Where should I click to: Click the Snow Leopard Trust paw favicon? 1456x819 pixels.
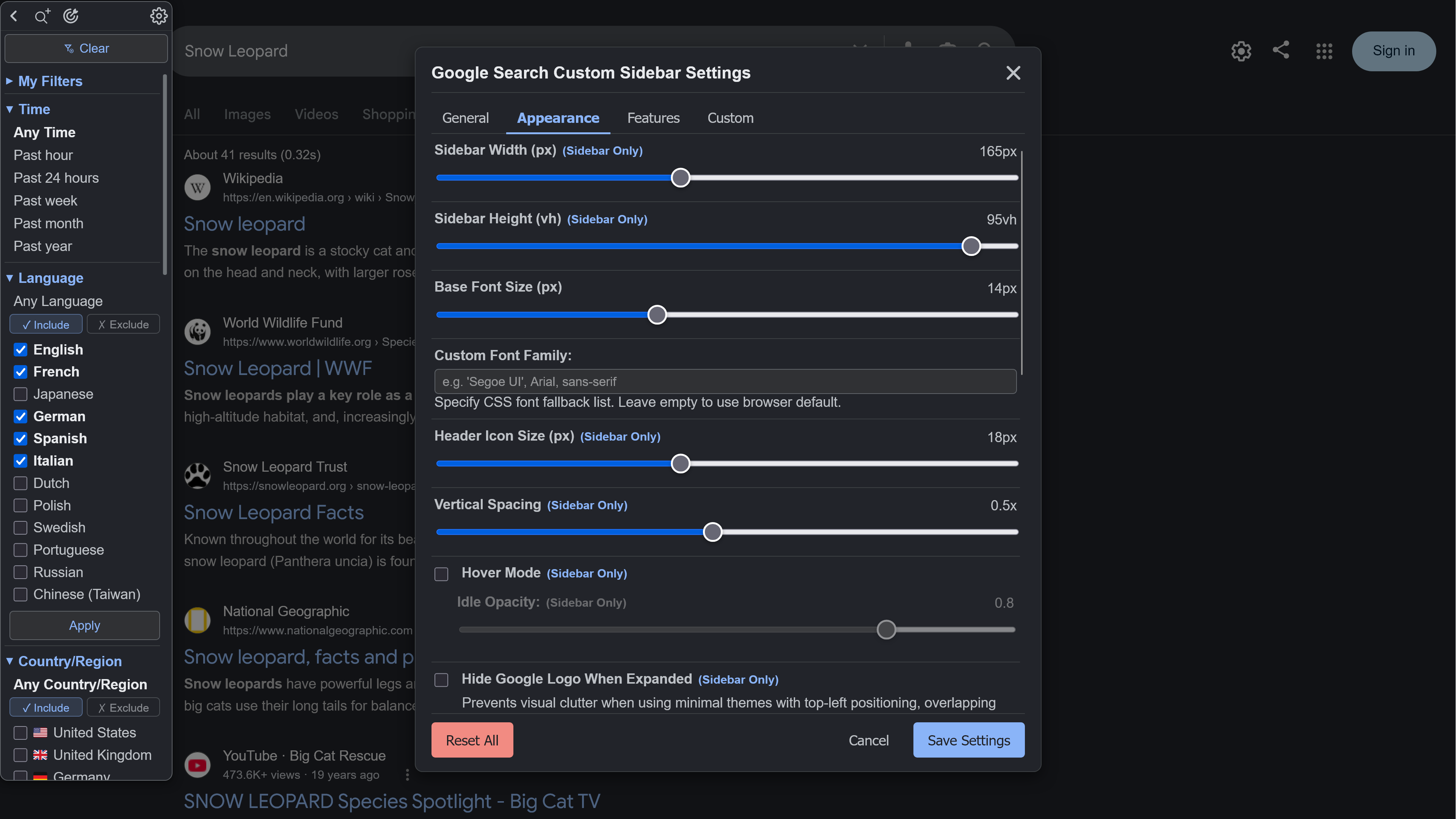pyautogui.click(x=197, y=476)
